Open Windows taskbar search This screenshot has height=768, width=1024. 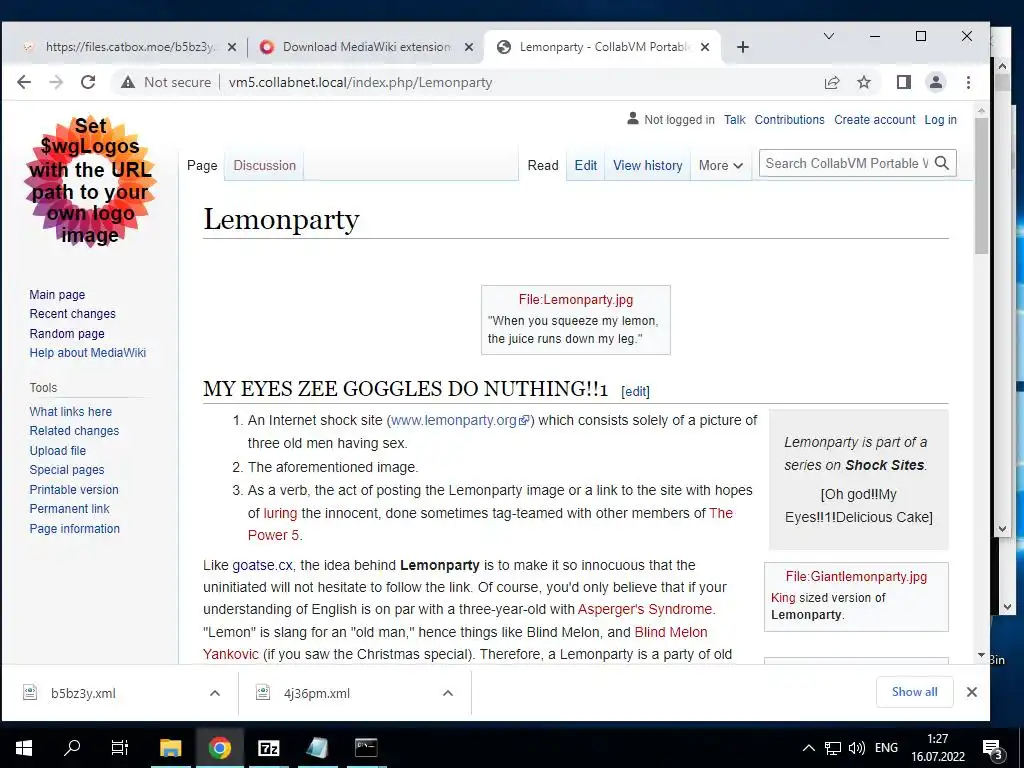(72, 748)
